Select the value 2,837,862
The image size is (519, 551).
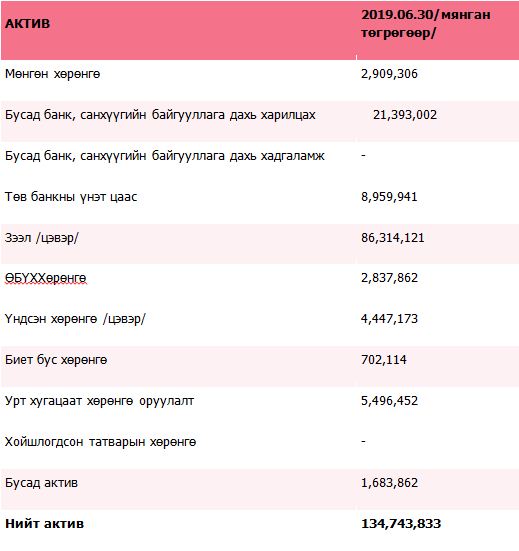(389, 278)
